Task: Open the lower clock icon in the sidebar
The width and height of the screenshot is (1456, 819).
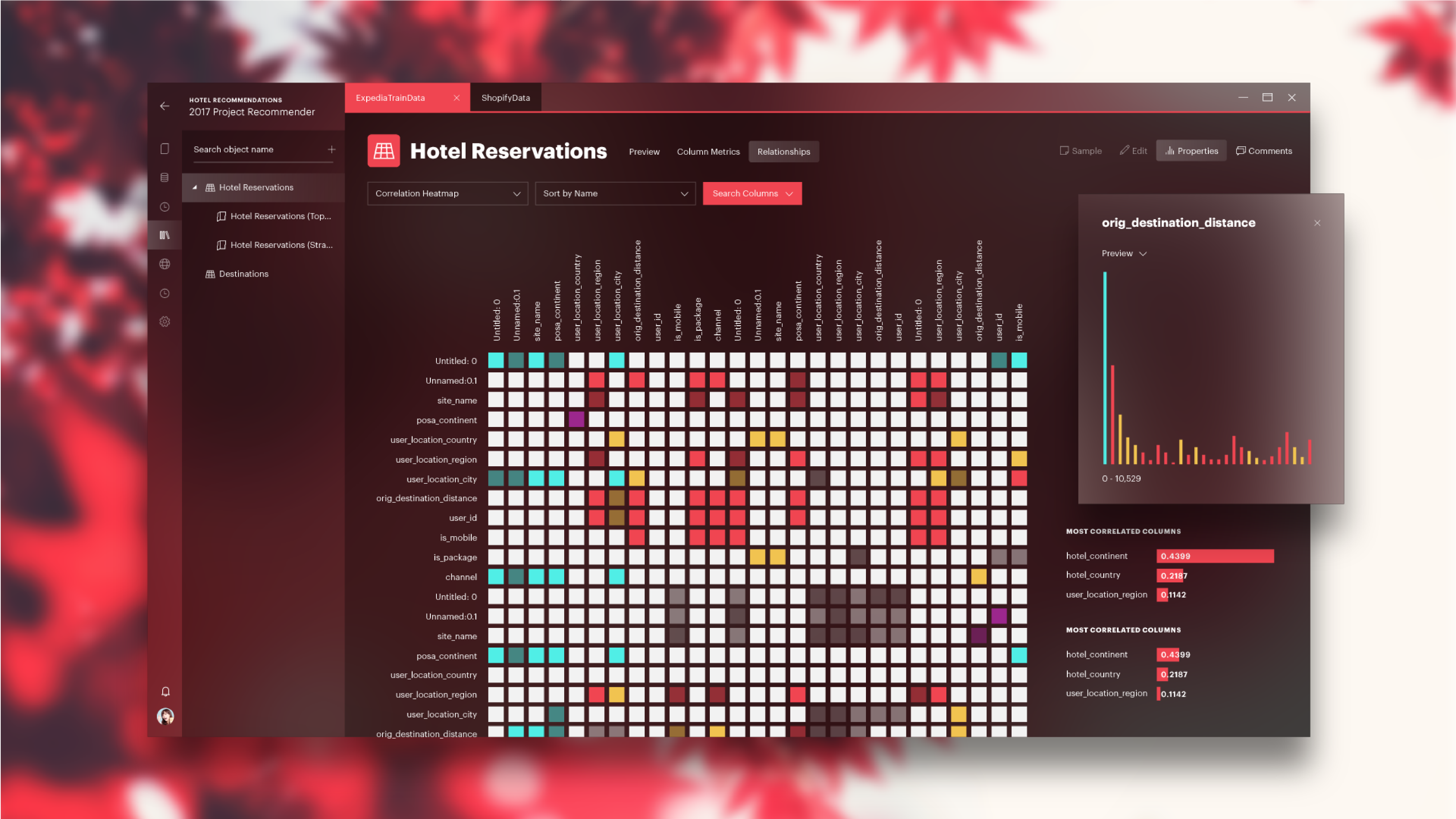Action: coord(165,293)
